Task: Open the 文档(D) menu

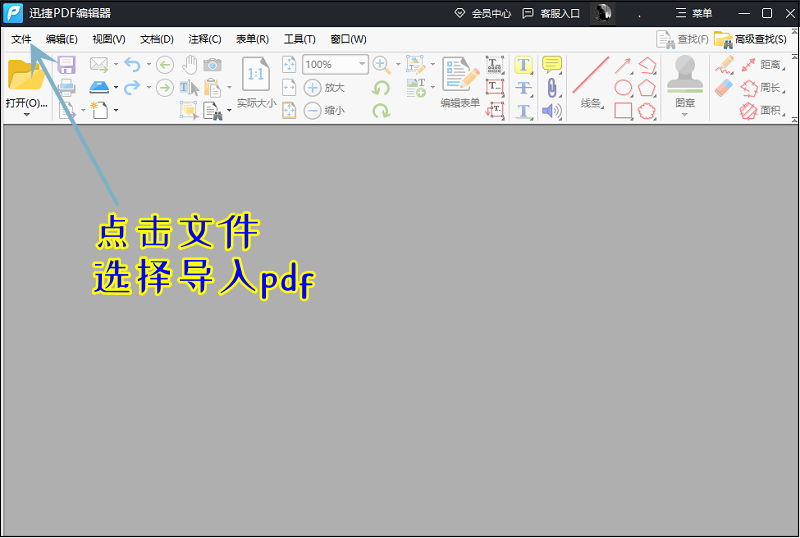Action: [157, 39]
